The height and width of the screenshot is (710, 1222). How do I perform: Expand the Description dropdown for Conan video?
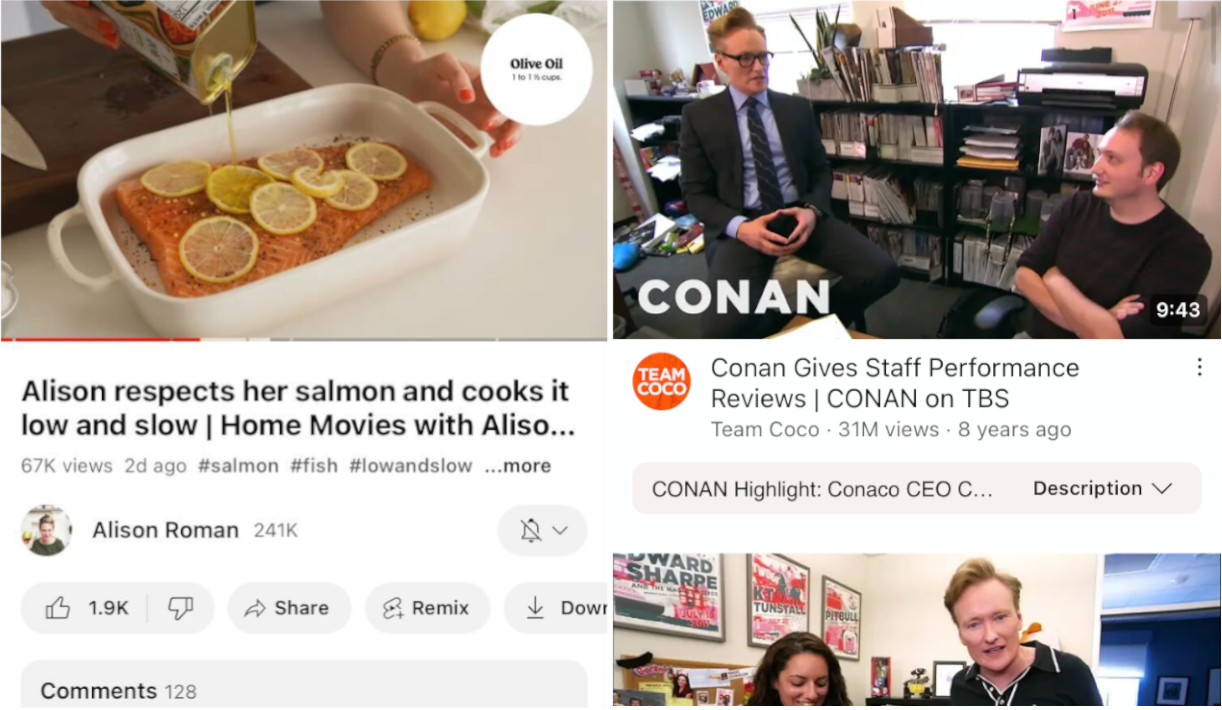click(1102, 489)
